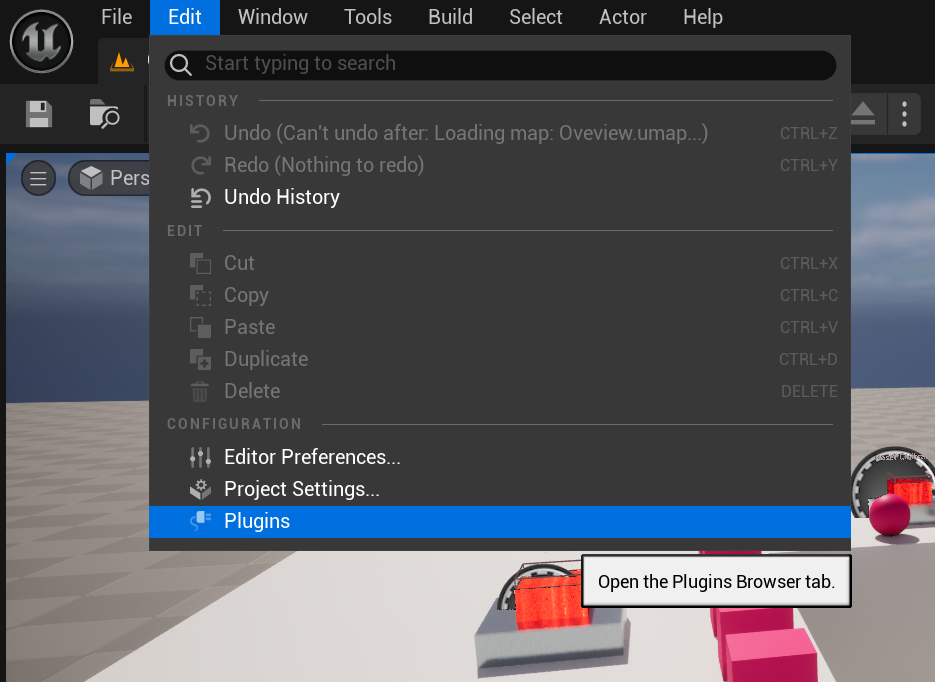Viewport: 935px width, 682px height.
Task: Click the Project Settings gear icon
Action: [200, 489]
